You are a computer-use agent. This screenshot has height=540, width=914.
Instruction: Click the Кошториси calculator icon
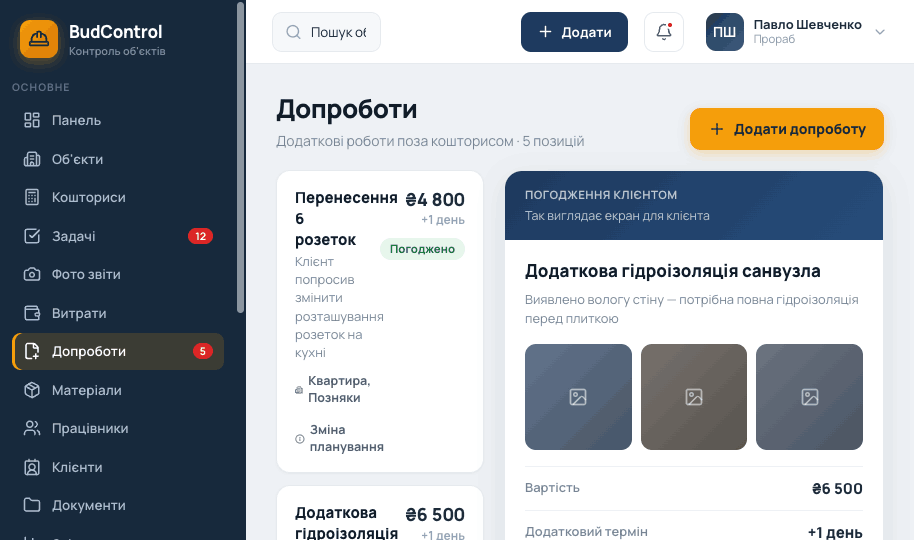pyautogui.click(x=32, y=197)
